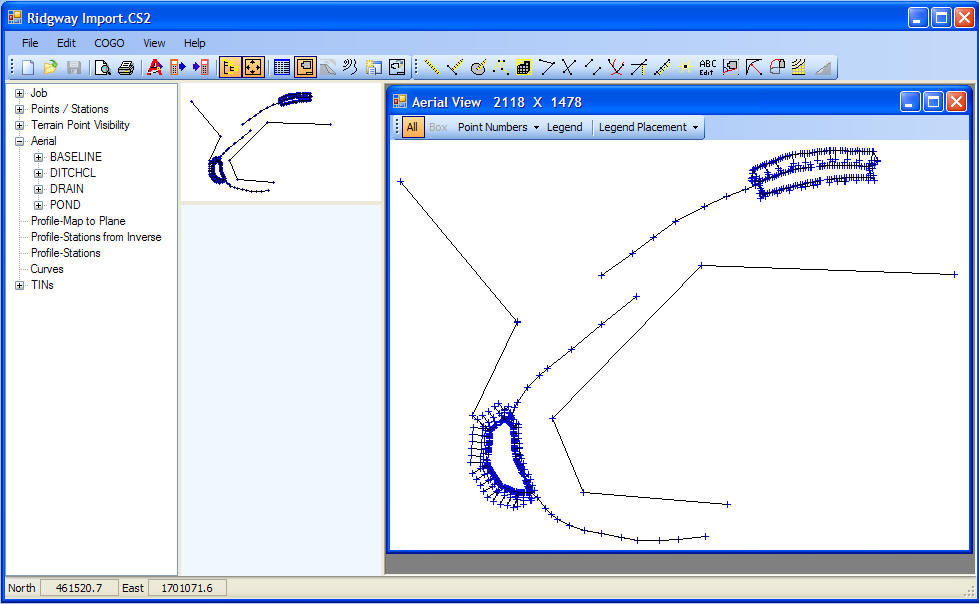This screenshot has height=604, width=979.
Task: Expand the TINs tree node
Action: [x=19, y=285]
